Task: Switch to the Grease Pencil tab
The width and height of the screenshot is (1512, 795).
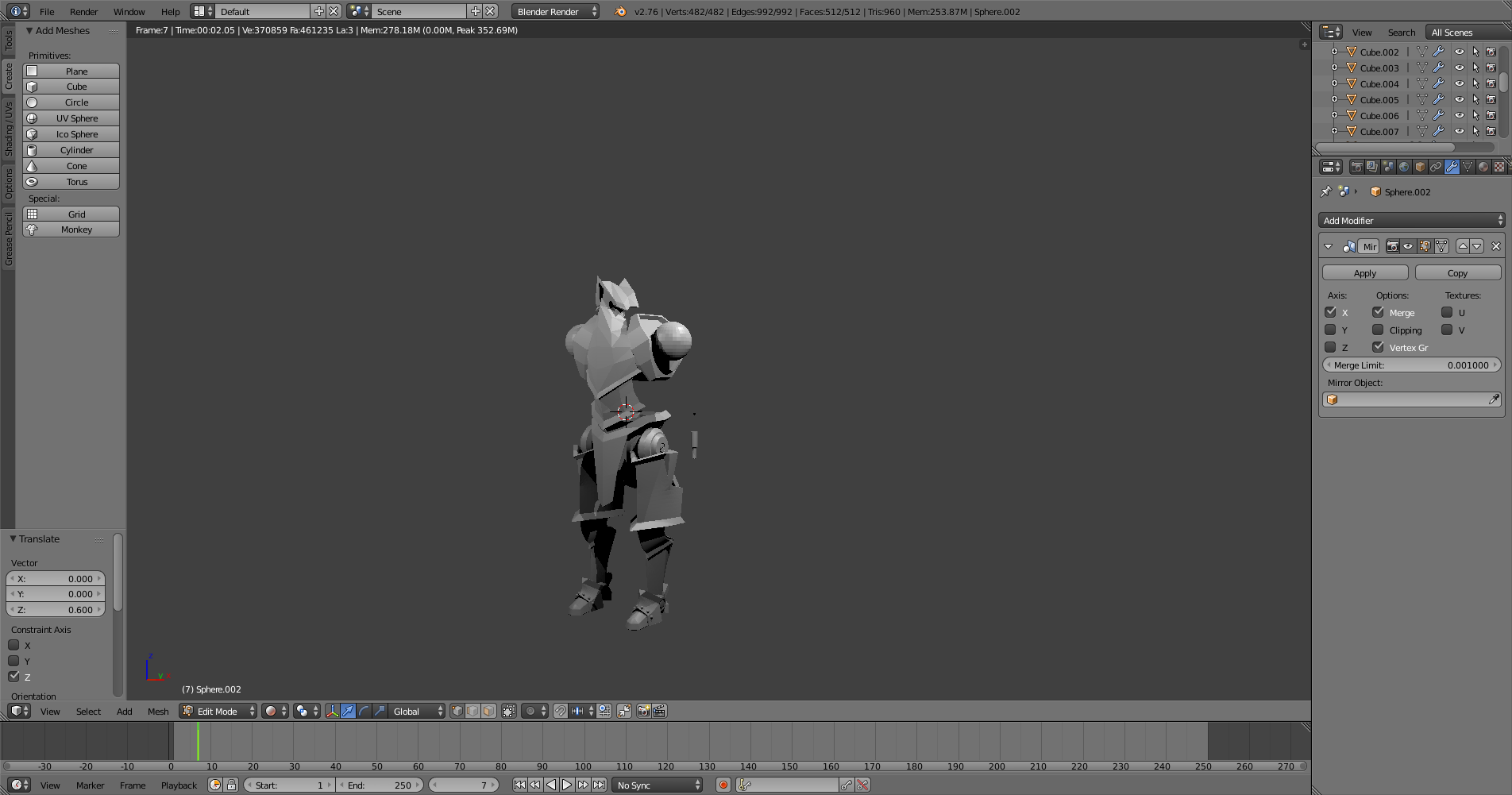Action: (x=9, y=238)
